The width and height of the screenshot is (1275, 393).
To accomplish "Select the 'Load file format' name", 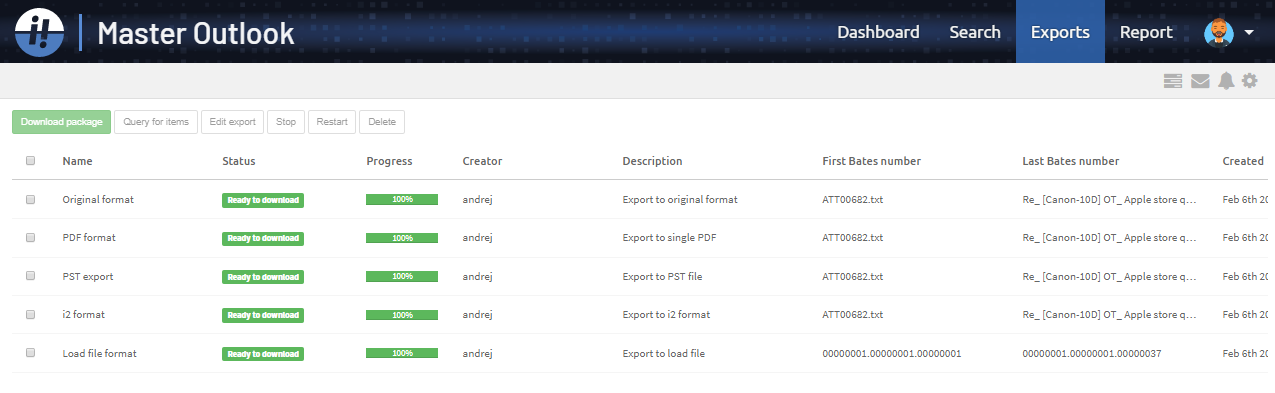I will coord(99,353).
